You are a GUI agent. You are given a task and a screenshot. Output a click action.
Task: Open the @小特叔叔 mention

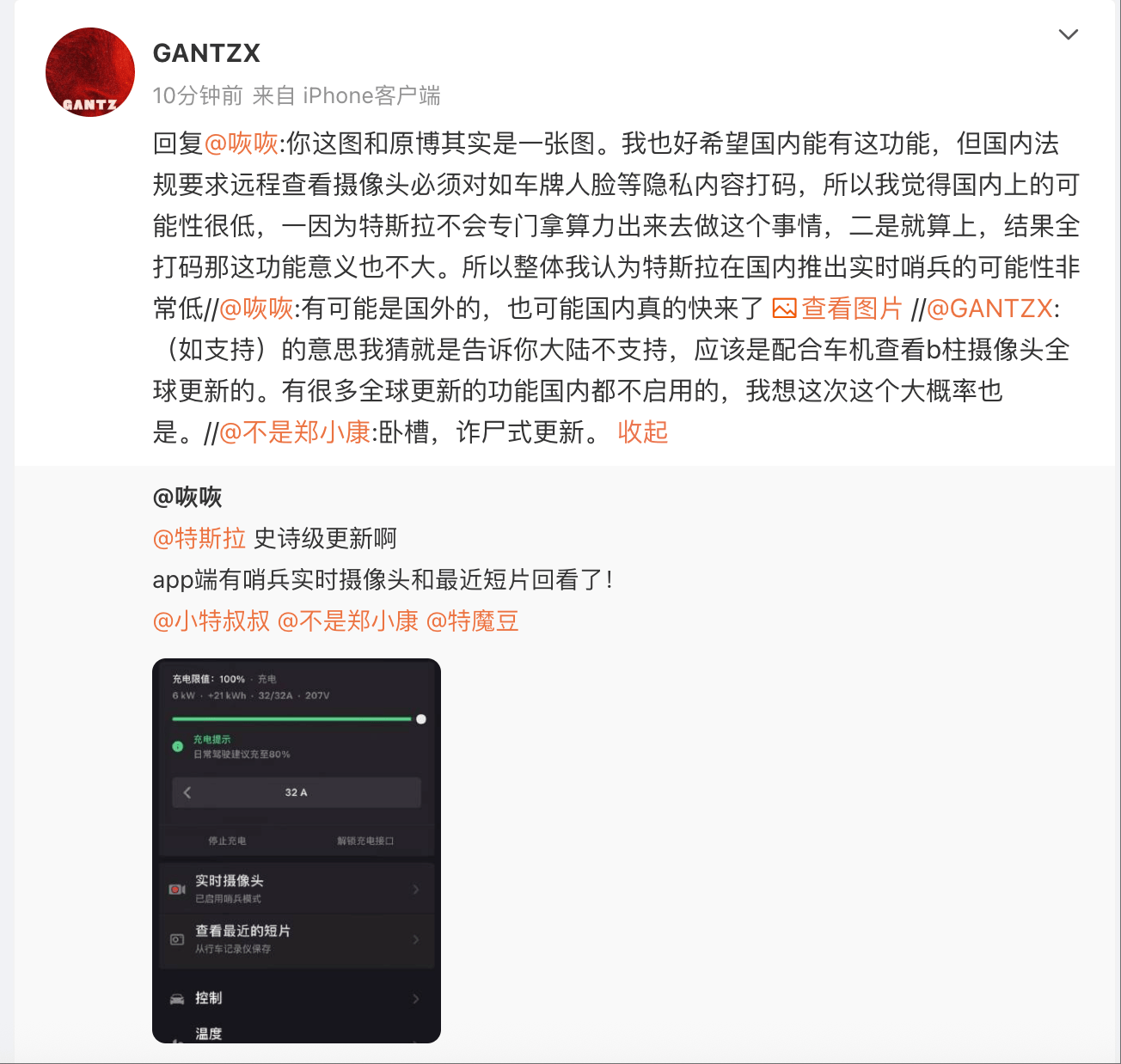click(211, 621)
